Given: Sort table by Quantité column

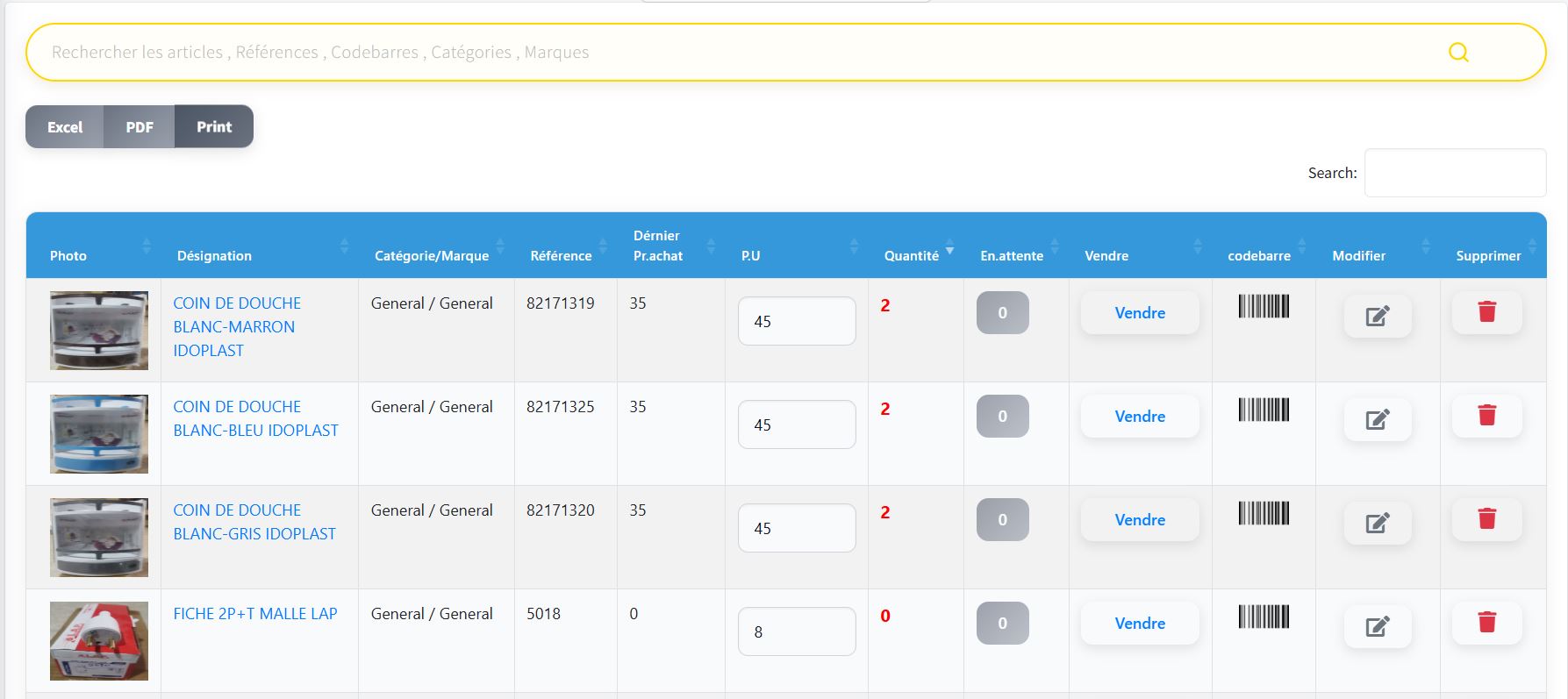Looking at the screenshot, I should (x=912, y=255).
